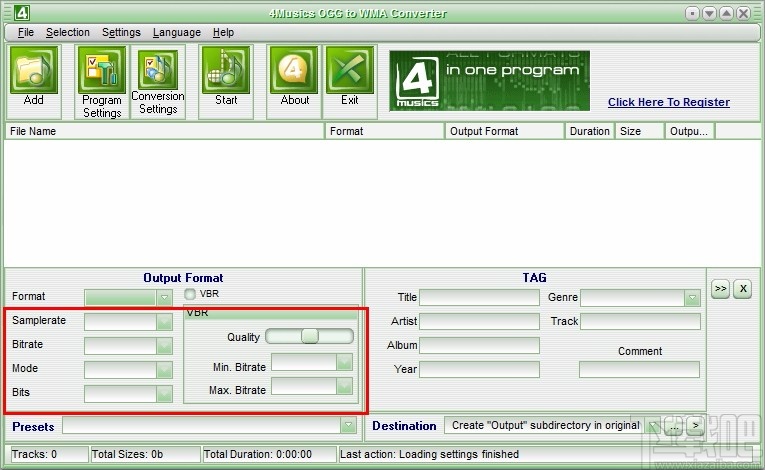Open the Min. Bitrate dropdown
The image size is (765, 470).
point(344,362)
